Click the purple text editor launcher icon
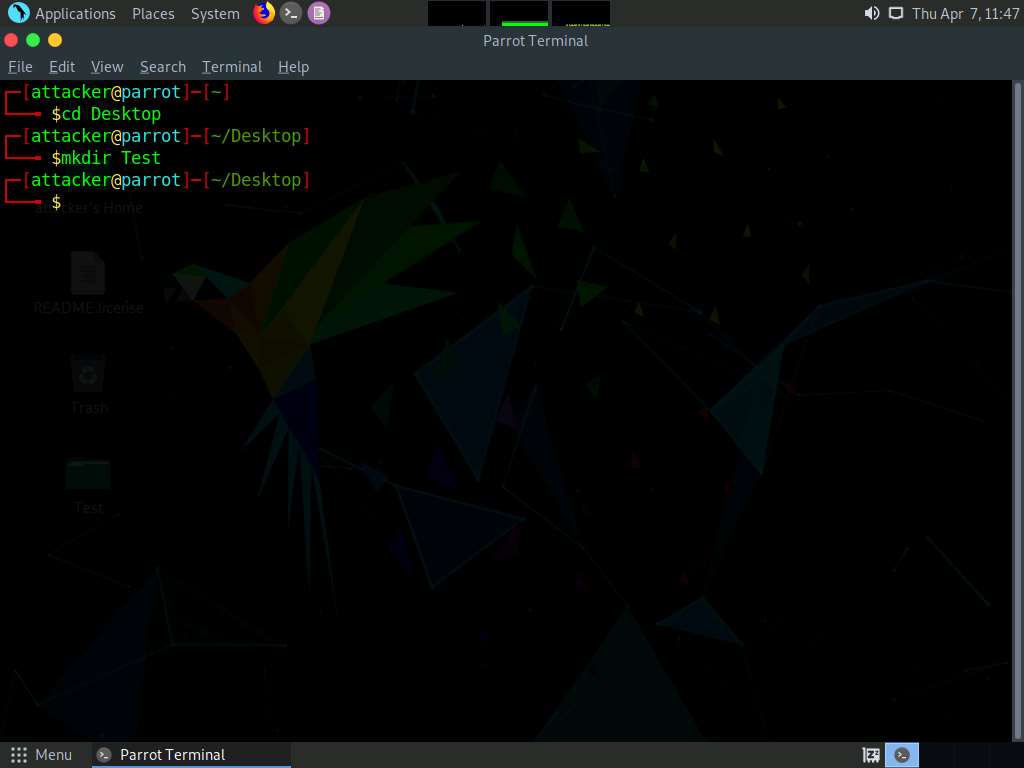 pos(318,13)
